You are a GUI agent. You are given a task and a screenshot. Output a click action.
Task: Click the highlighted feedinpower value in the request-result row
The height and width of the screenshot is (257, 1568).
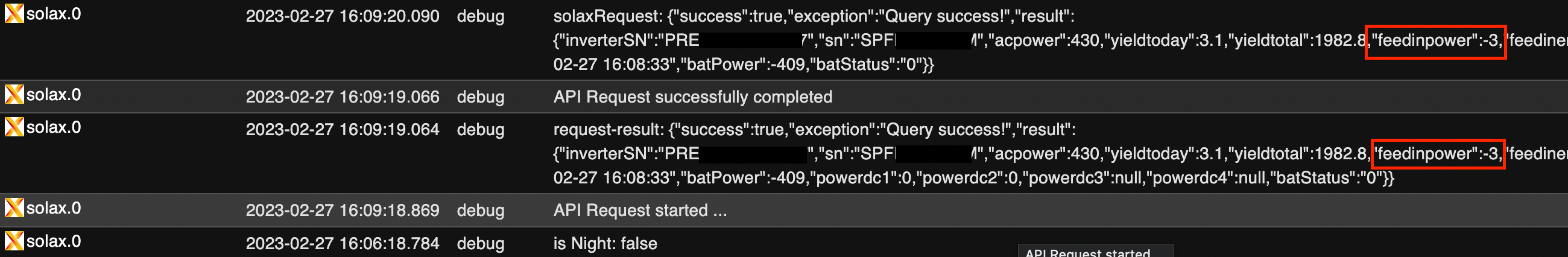pos(1438,154)
